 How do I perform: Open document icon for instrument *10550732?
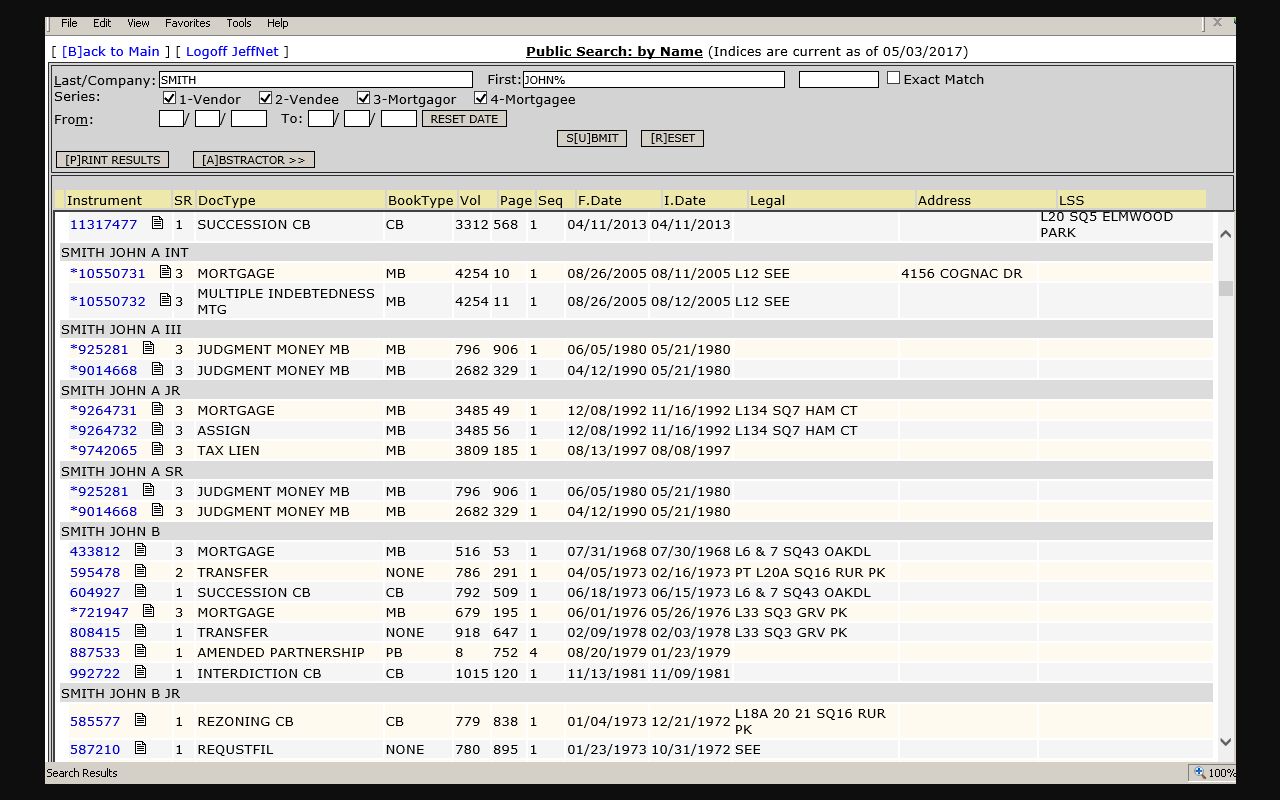tap(165, 299)
